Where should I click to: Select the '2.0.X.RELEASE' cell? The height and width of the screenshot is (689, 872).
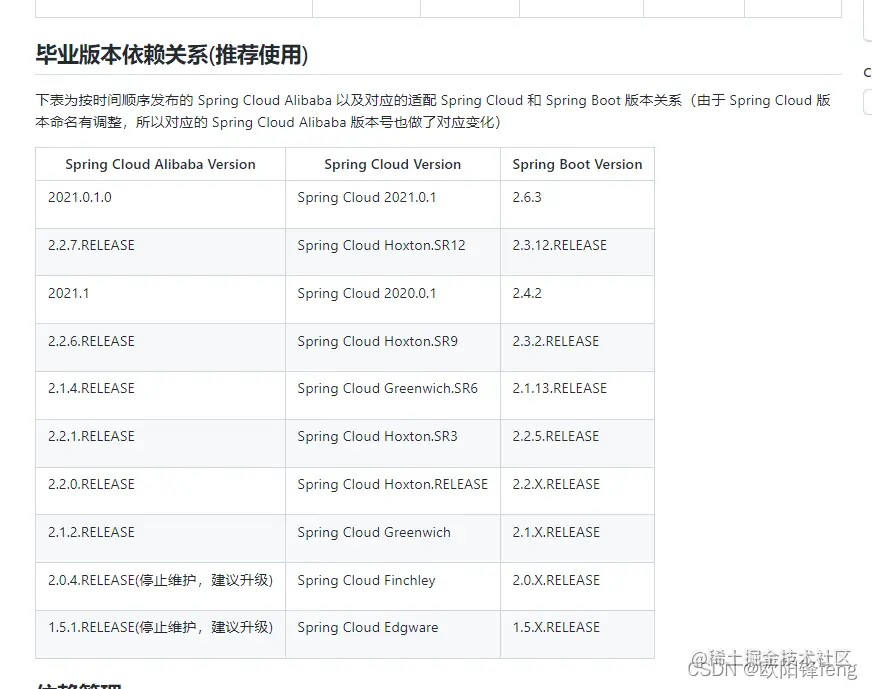point(577,587)
